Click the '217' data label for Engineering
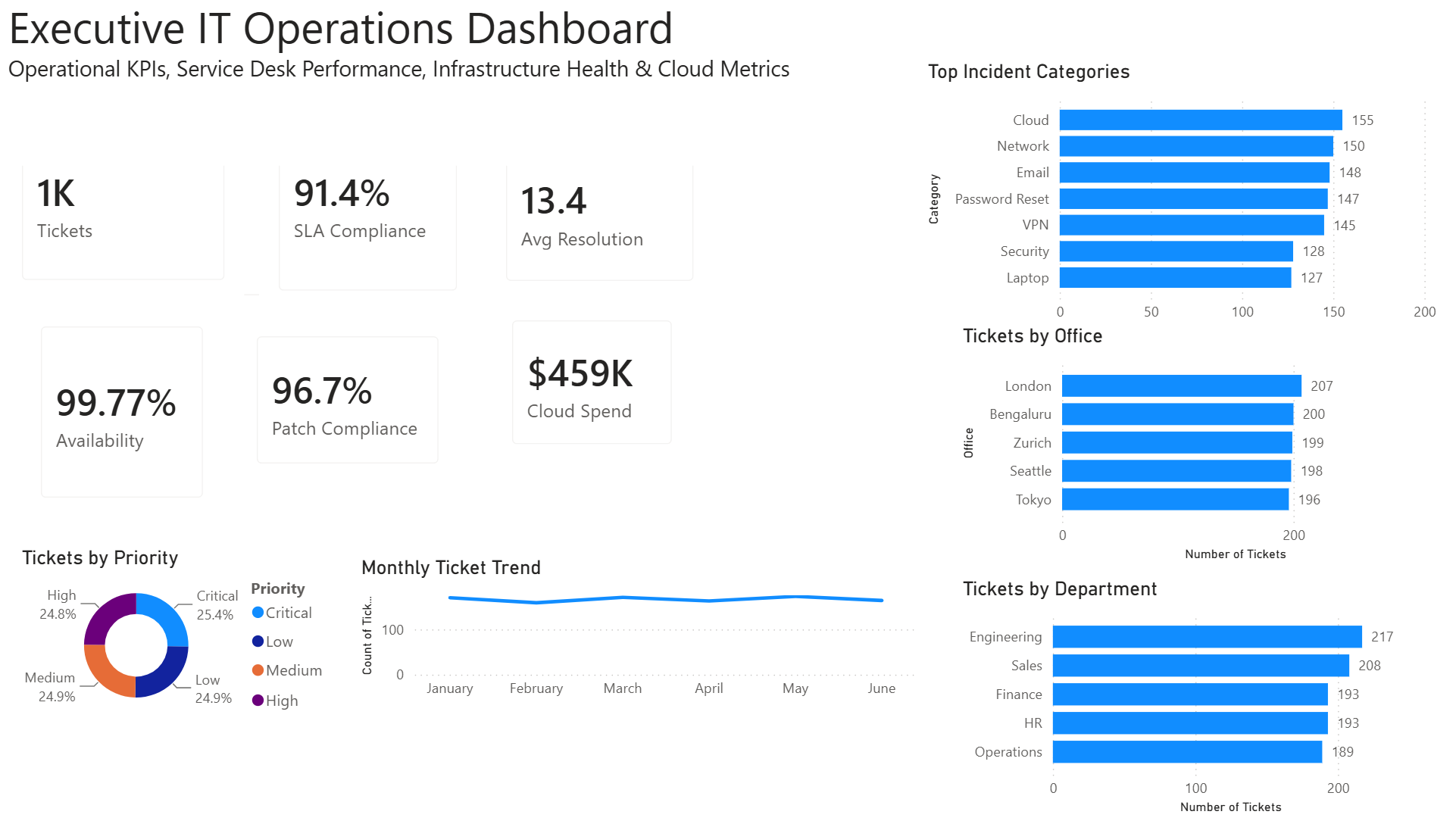This screenshot has width=1456, height=824. (1383, 637)
